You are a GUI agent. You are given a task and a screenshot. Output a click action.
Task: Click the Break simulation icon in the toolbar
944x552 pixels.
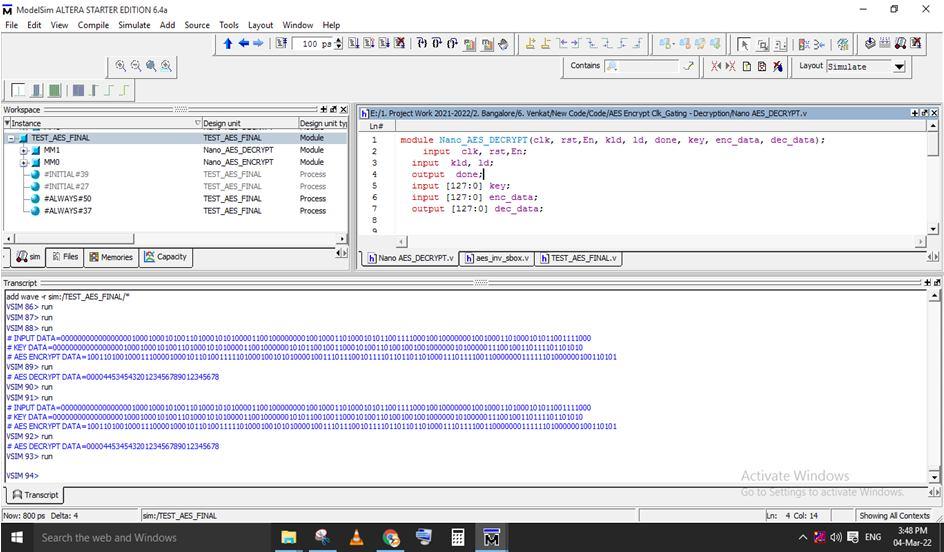click(400, 44)
